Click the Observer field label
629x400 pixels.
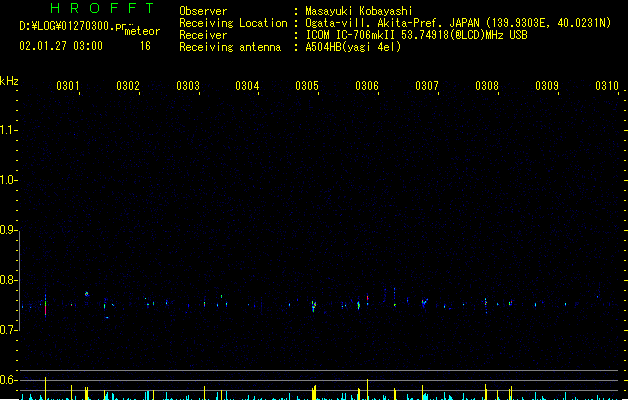203,11
